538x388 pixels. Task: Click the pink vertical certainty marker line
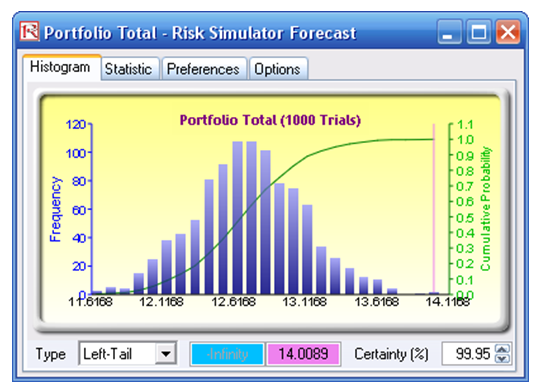click(434, 209)
